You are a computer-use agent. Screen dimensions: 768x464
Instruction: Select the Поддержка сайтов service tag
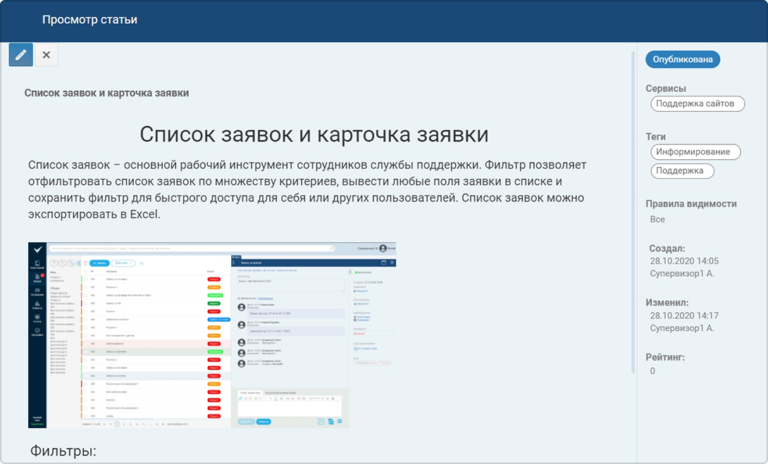click(x=697, y=104)
